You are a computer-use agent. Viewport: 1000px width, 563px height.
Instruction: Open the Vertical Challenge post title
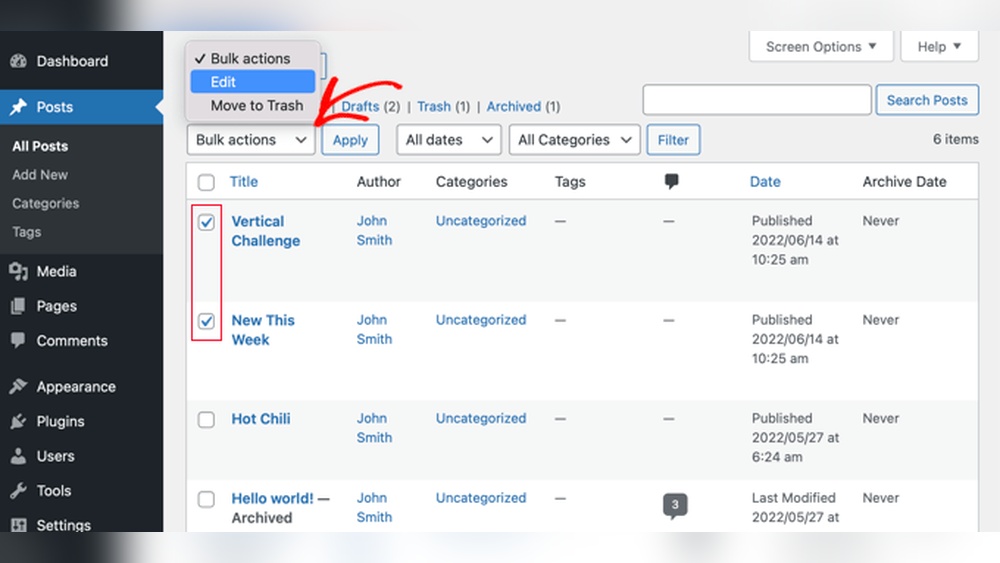click(x=265, y=231)
